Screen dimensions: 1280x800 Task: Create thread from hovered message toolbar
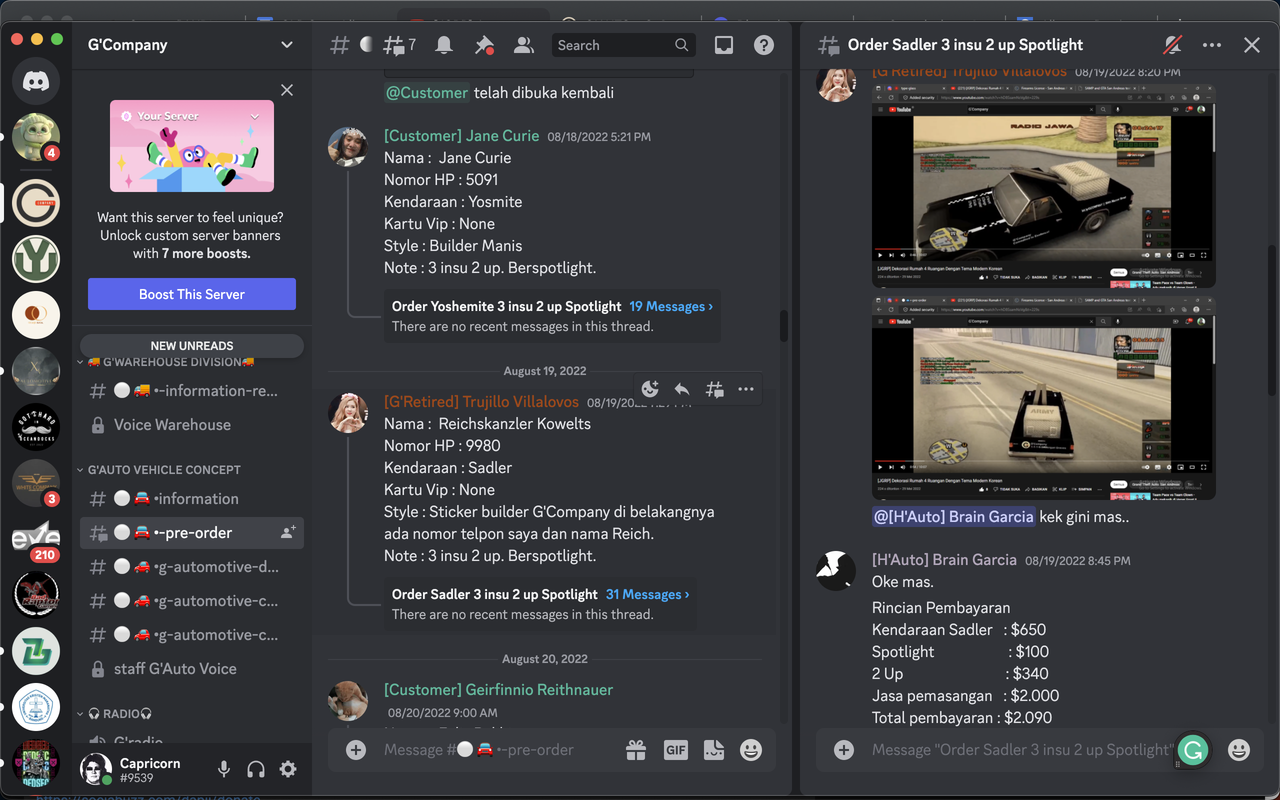pyautogui.click(x=714, y=389)
